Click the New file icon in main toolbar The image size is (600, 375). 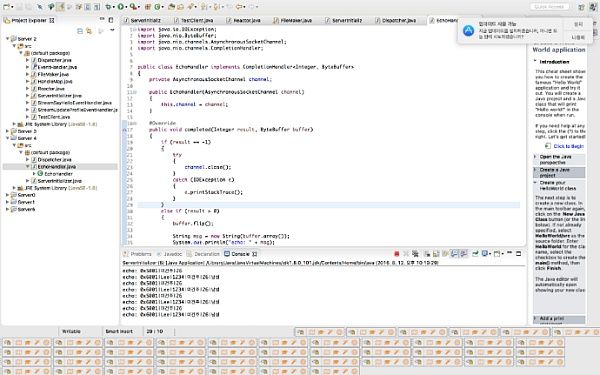point(7,7)
